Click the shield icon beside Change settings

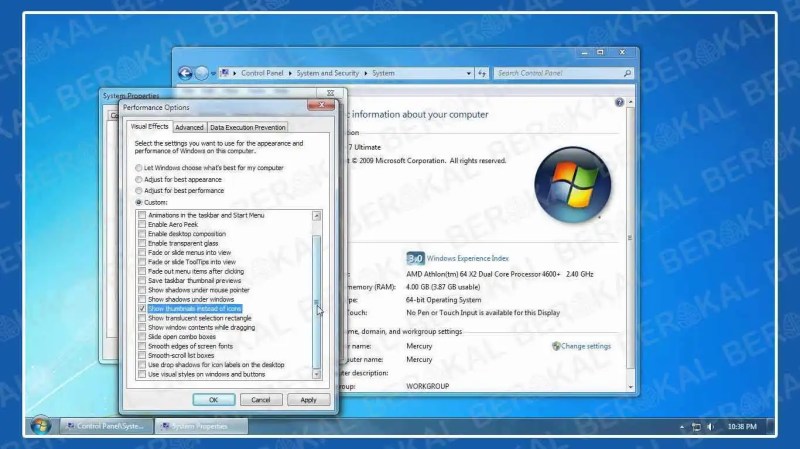point(556,346)
